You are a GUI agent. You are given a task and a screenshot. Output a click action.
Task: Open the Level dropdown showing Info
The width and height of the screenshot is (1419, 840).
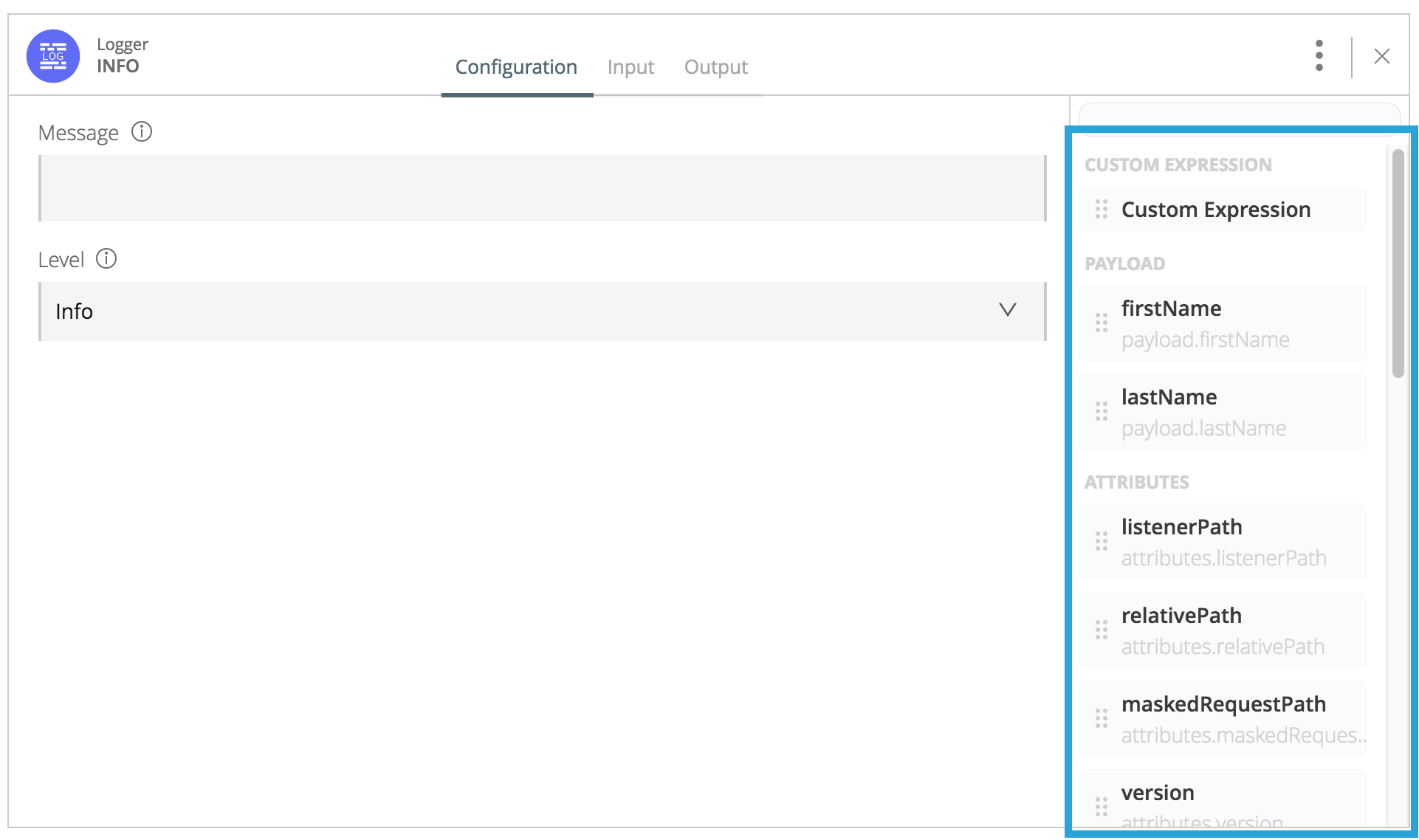[543, 311]
